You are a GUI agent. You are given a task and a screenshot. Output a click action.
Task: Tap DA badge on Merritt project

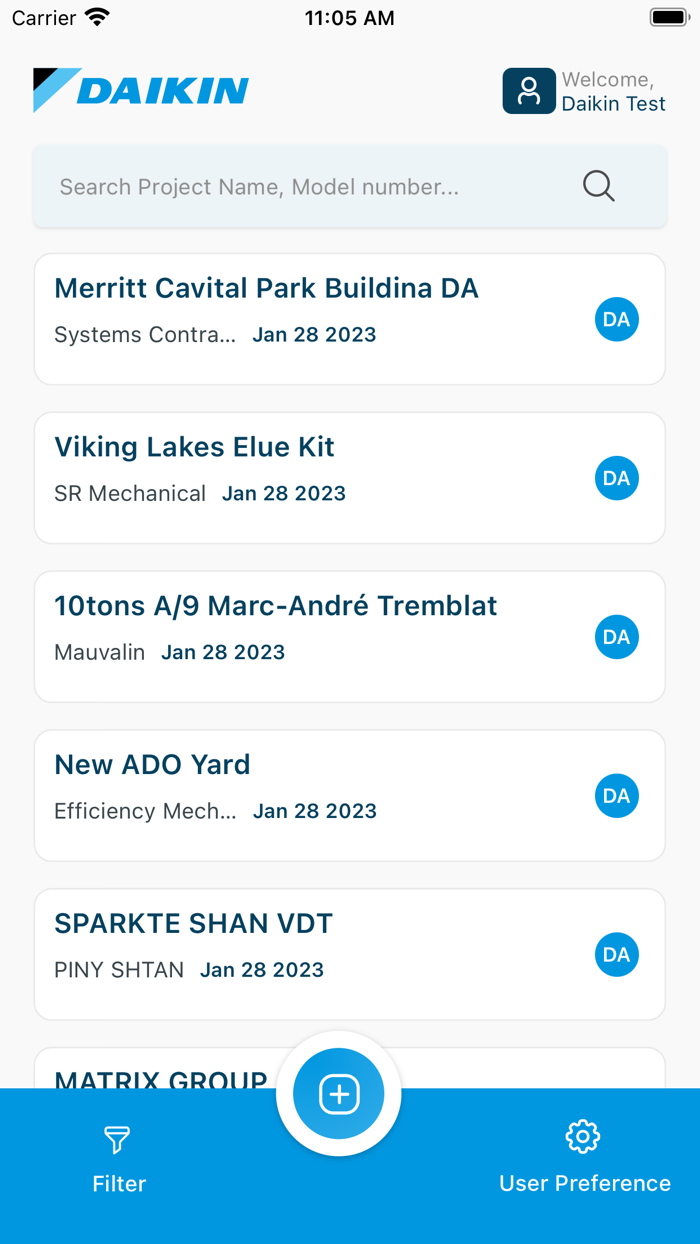click(617, 320)
